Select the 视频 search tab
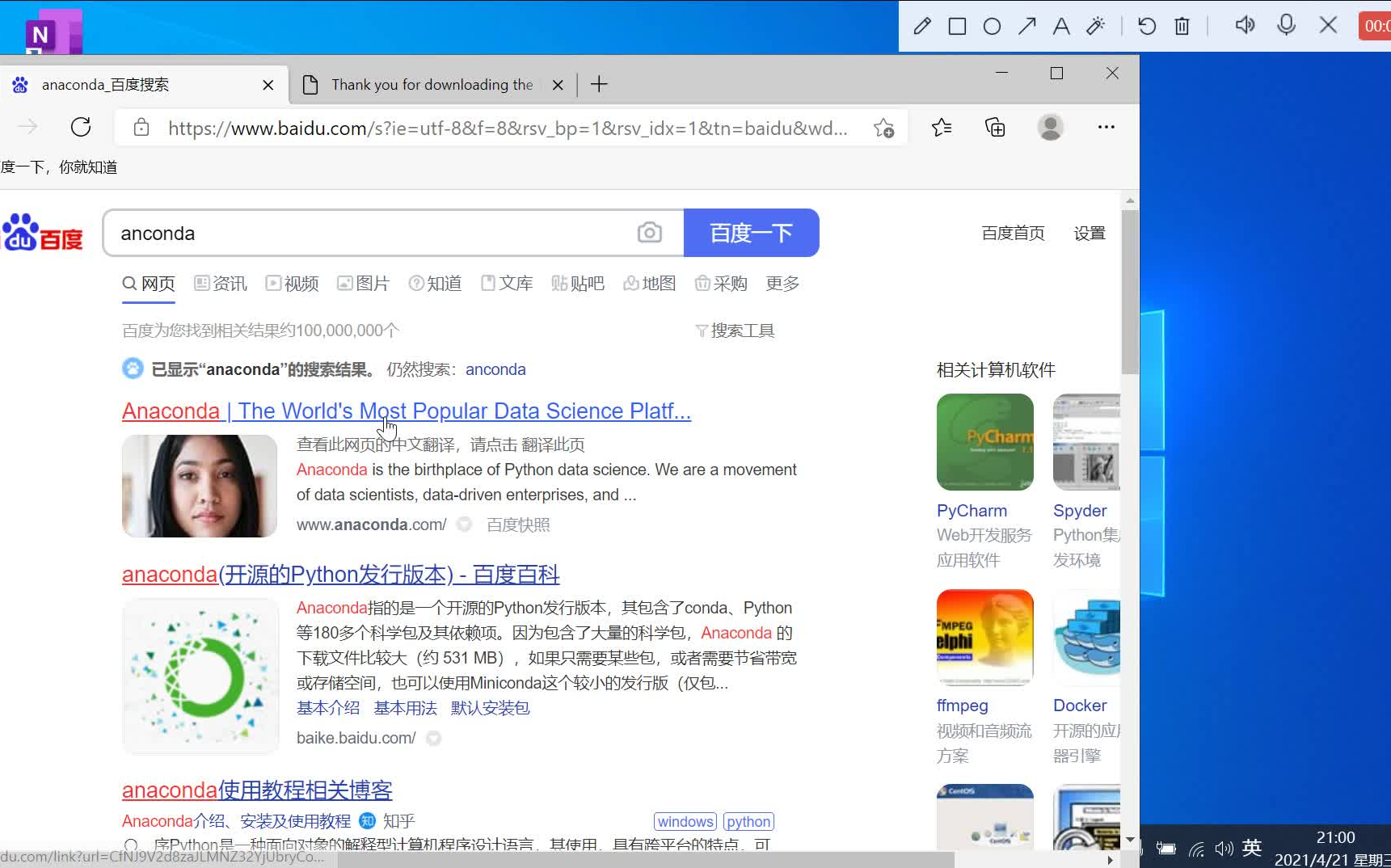The image size is (1391, 868). click(x=292, y=284)
